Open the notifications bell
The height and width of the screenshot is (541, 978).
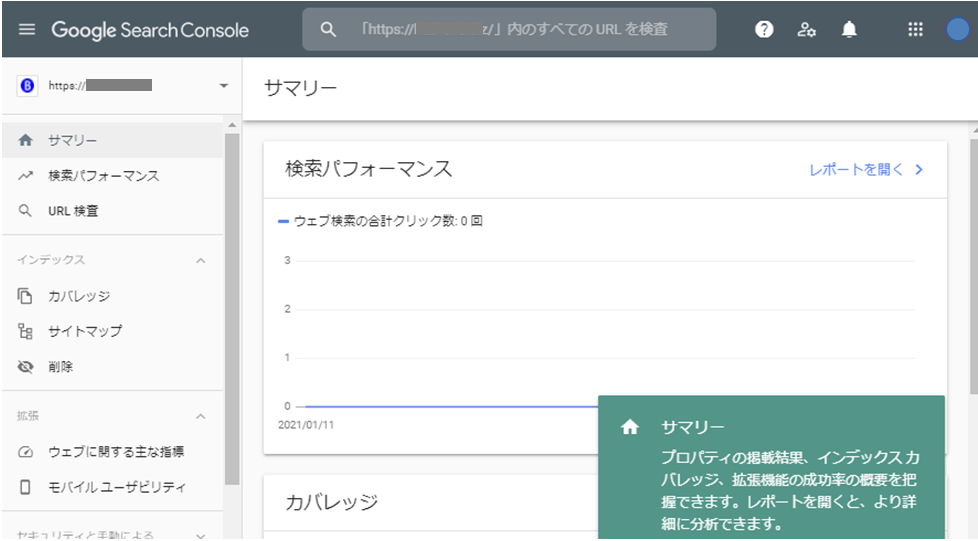(x=849, y=29)
